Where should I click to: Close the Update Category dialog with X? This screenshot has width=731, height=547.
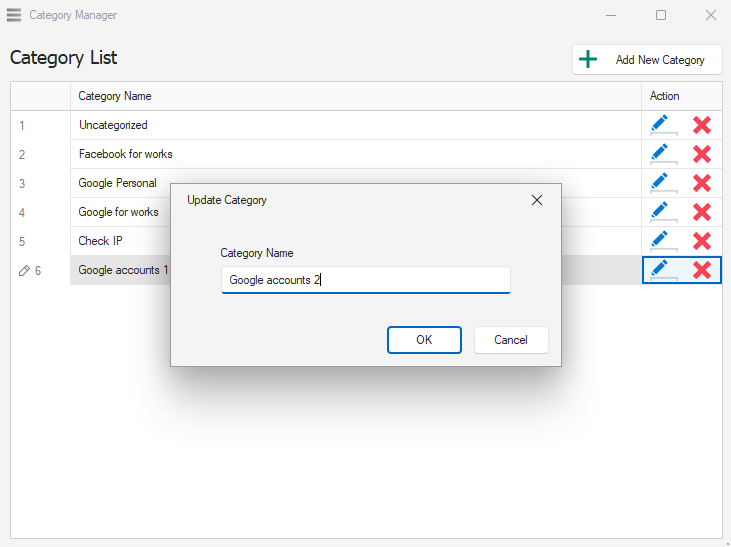coord(537,200)
